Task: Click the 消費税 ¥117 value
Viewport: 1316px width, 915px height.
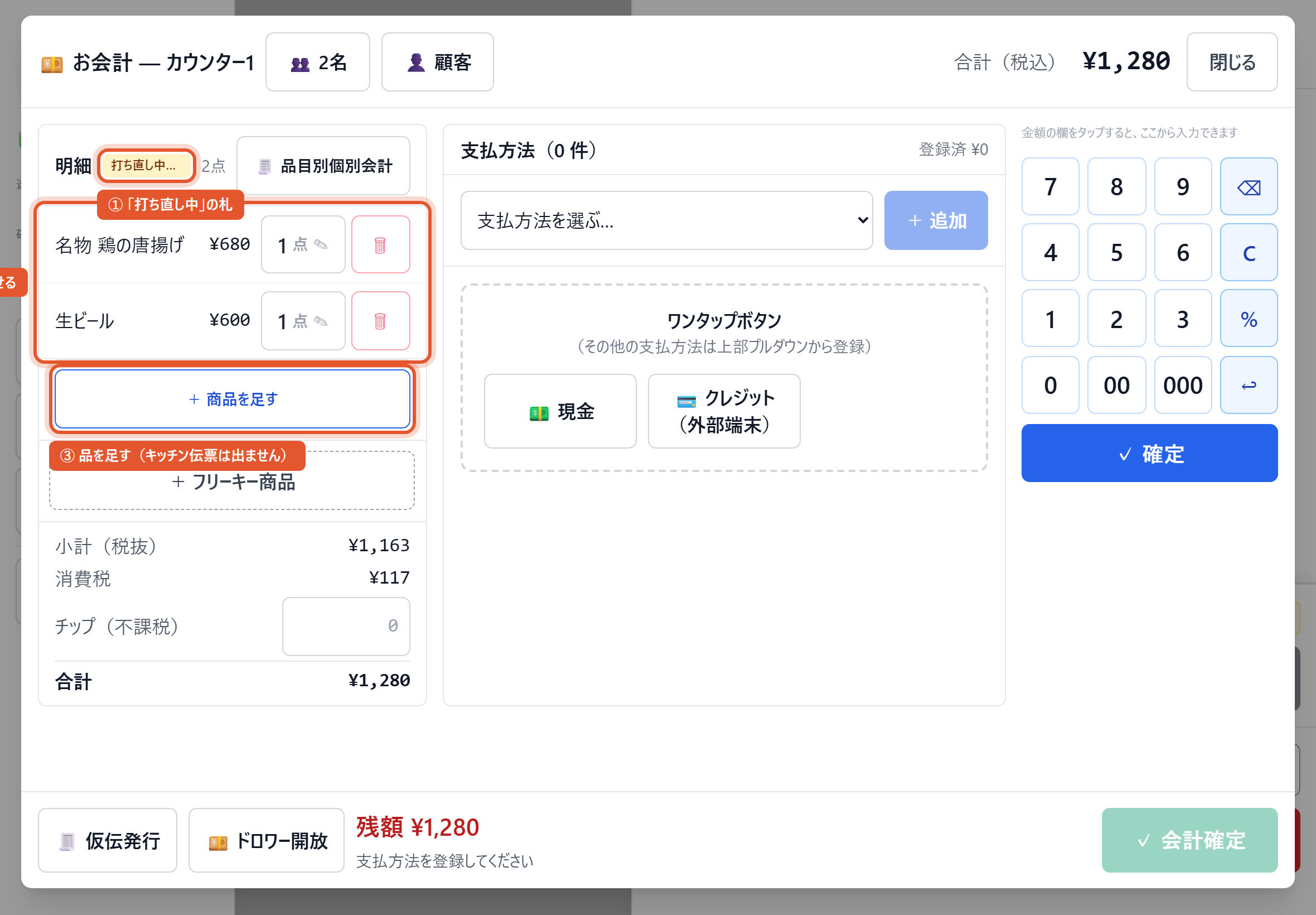Action: pyautogui.click(x=390, y=578)
